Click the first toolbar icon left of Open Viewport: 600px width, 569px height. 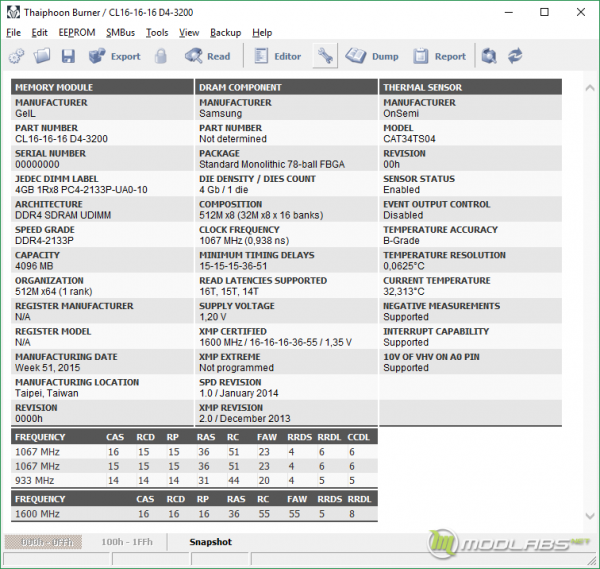(17, 57)
